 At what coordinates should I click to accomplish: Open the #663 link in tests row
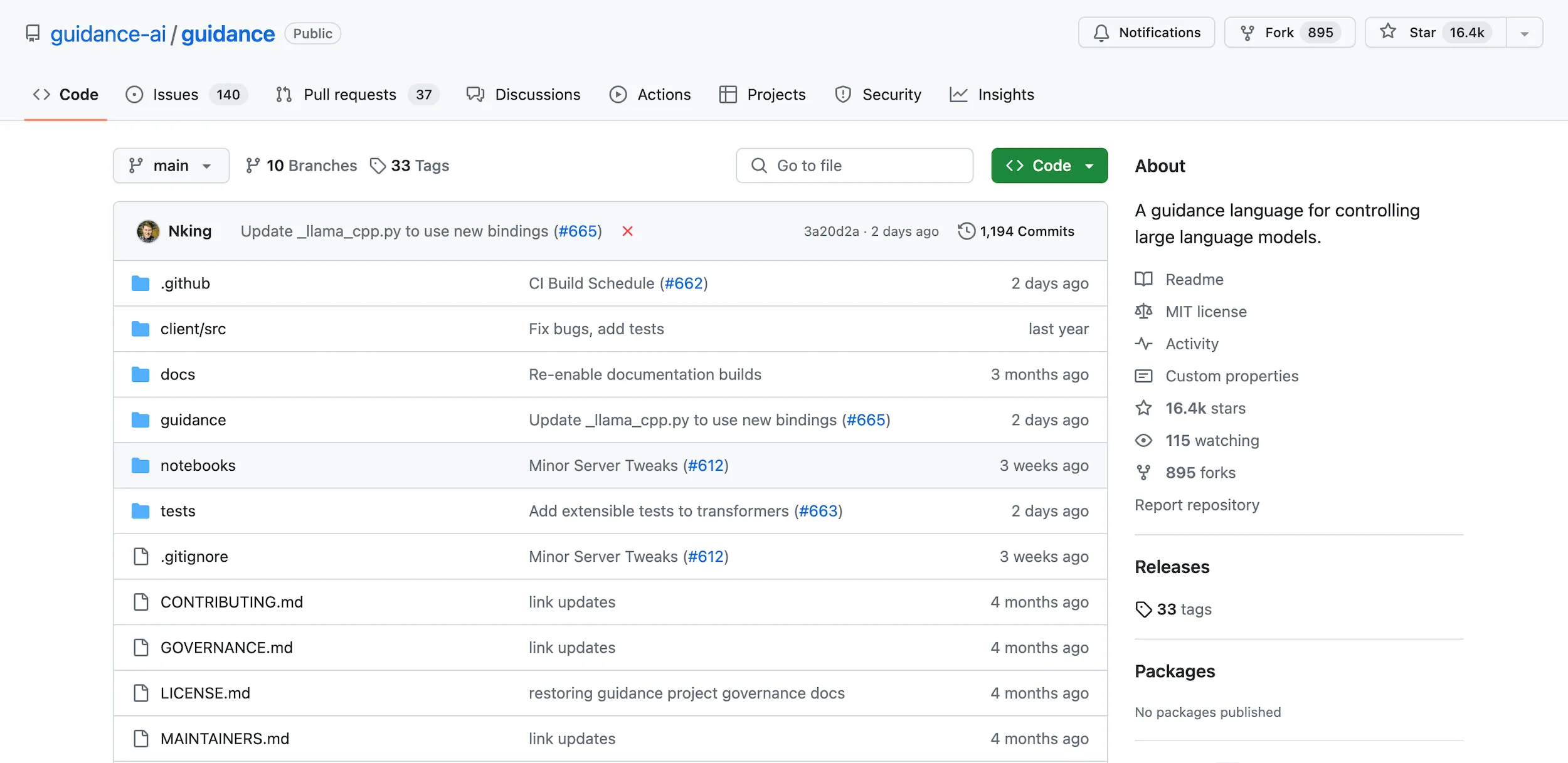tap(818, 511)
